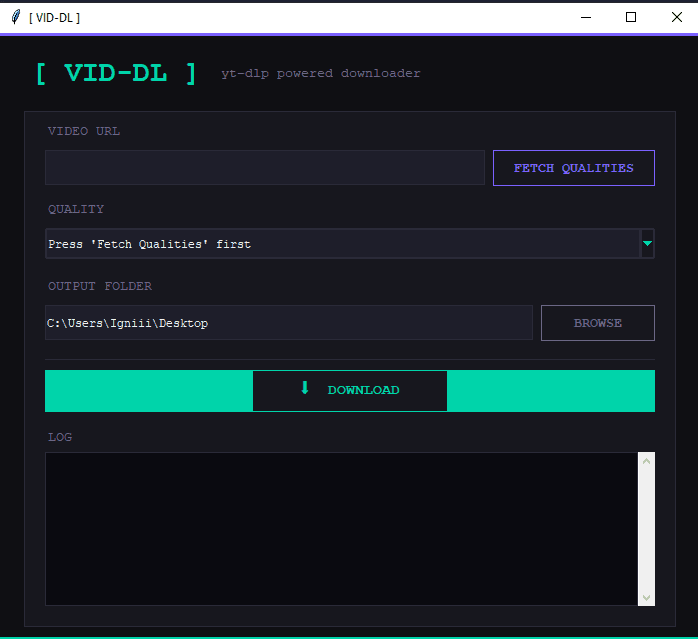Click the 'yt-dlp powered downloader' subtitle
This screenshot has height=639, width=698.
[x=321, y=73]
